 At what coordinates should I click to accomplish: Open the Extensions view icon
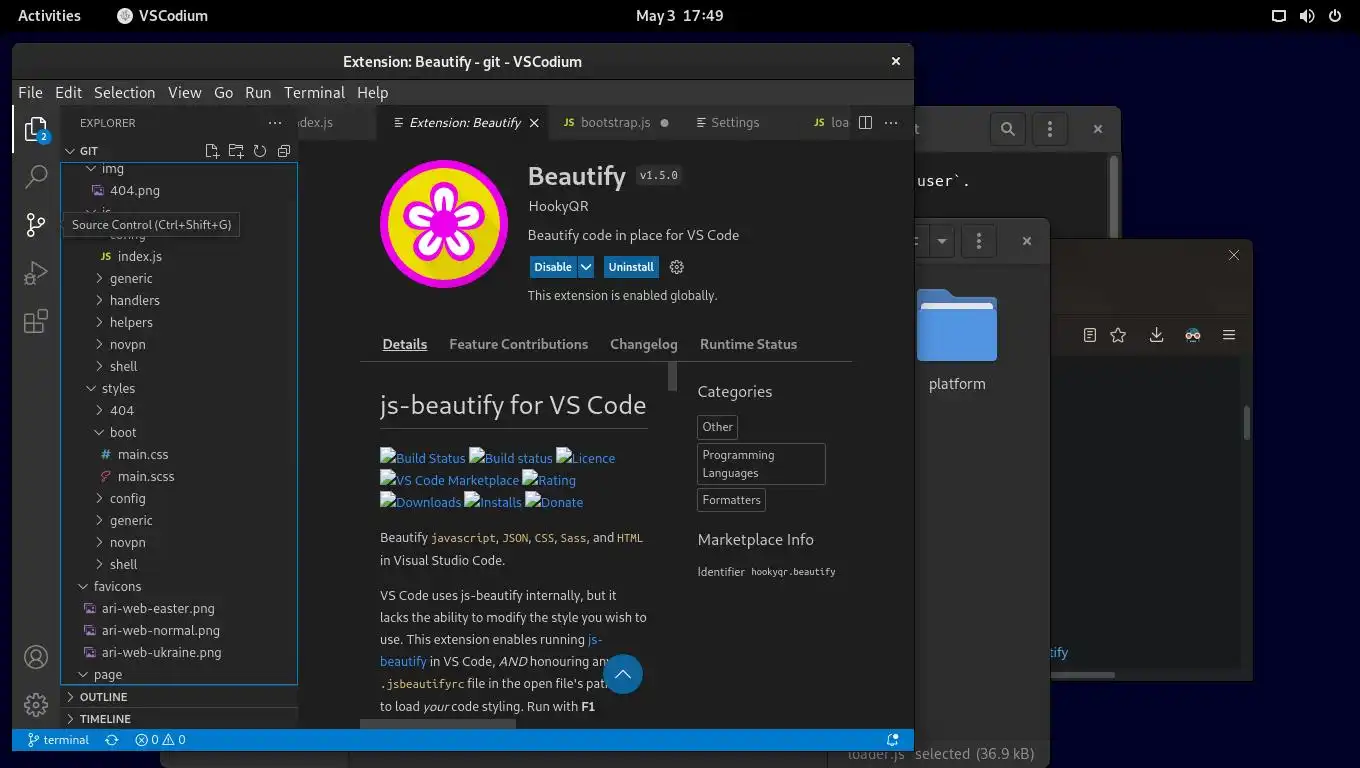[36, 321]
